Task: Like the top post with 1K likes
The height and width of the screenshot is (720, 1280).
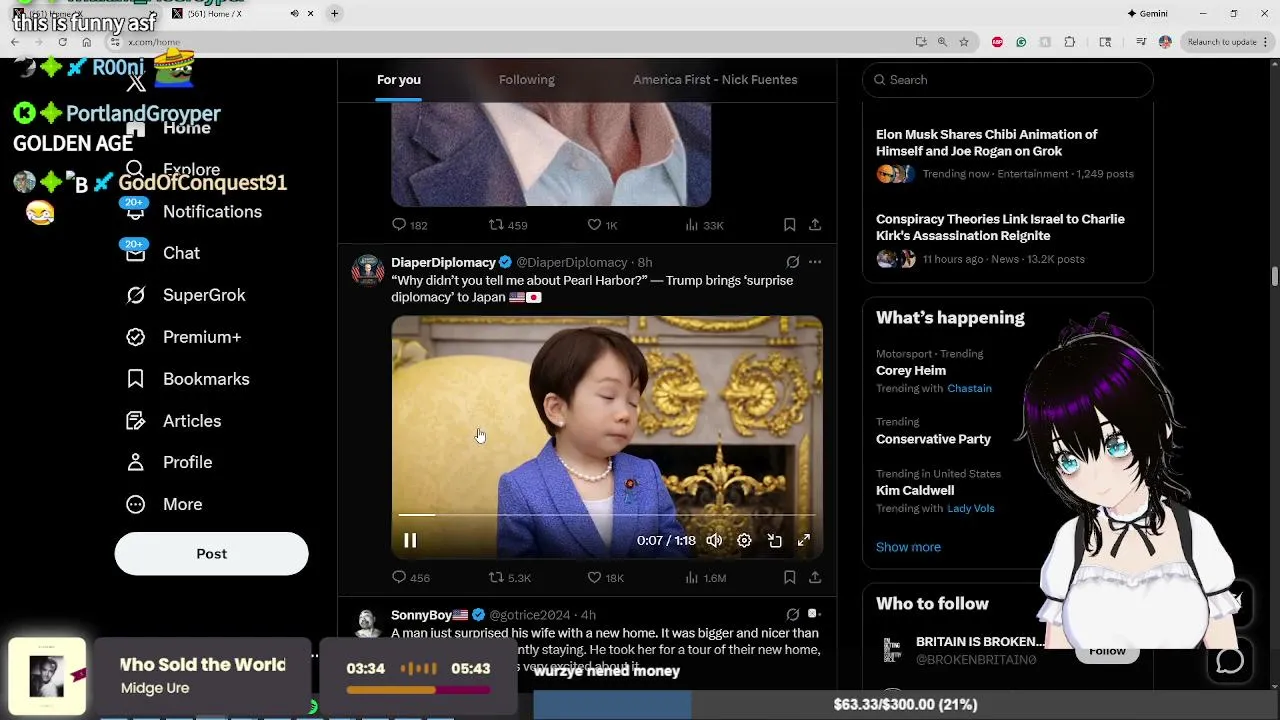Action: pos(602,225)
